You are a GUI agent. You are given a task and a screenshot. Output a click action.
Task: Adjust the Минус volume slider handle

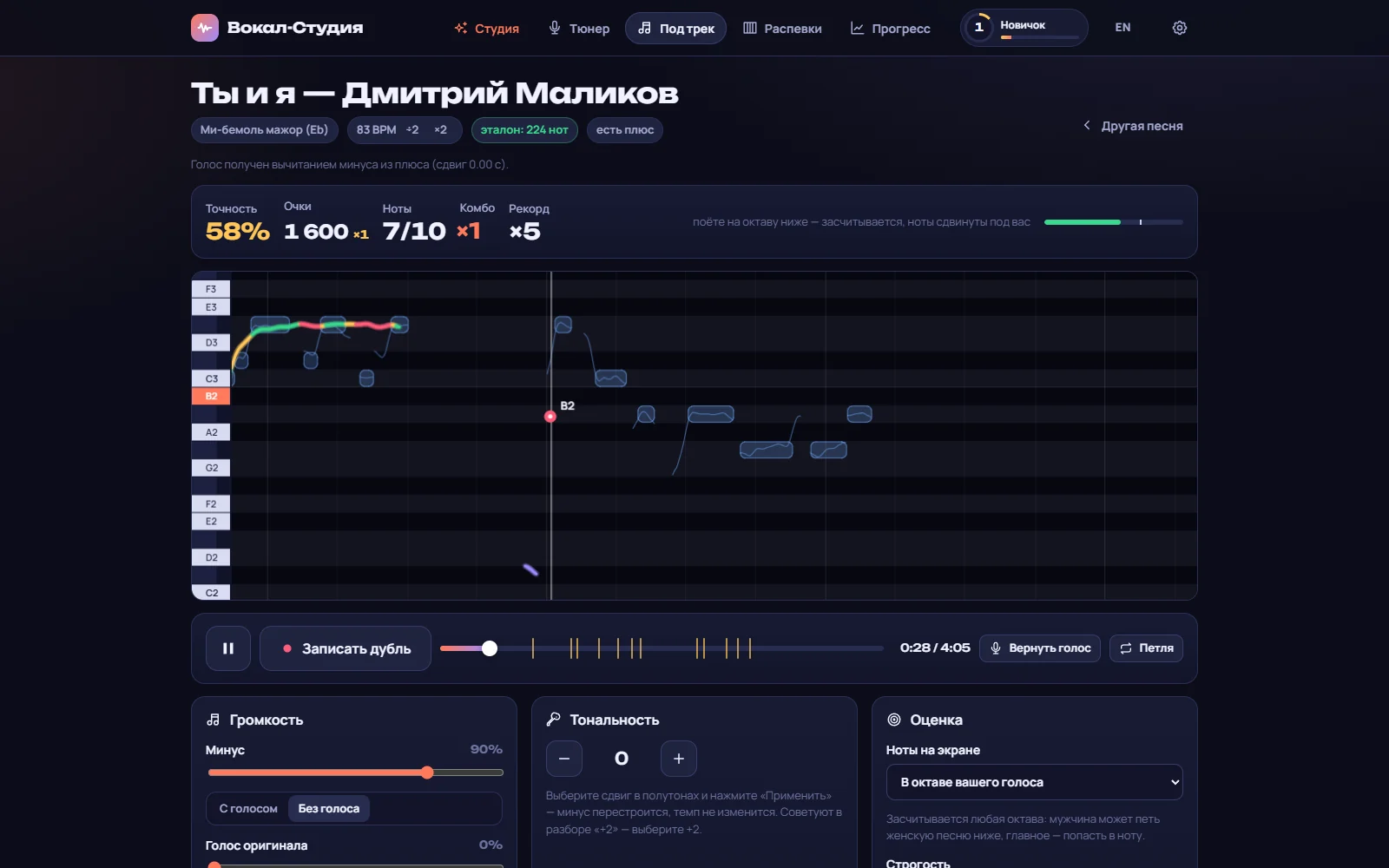(x=427, y=773)
